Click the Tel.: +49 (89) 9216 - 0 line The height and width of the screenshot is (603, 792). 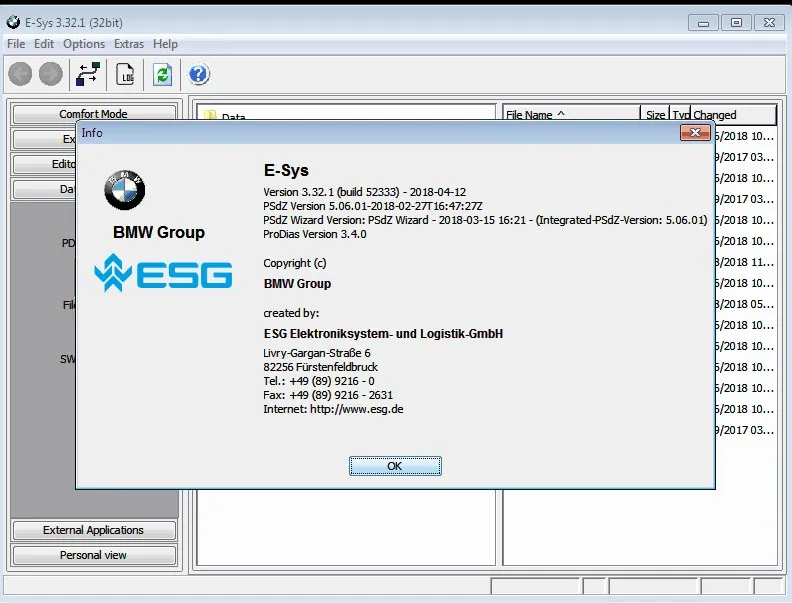(x=319, y=381)
